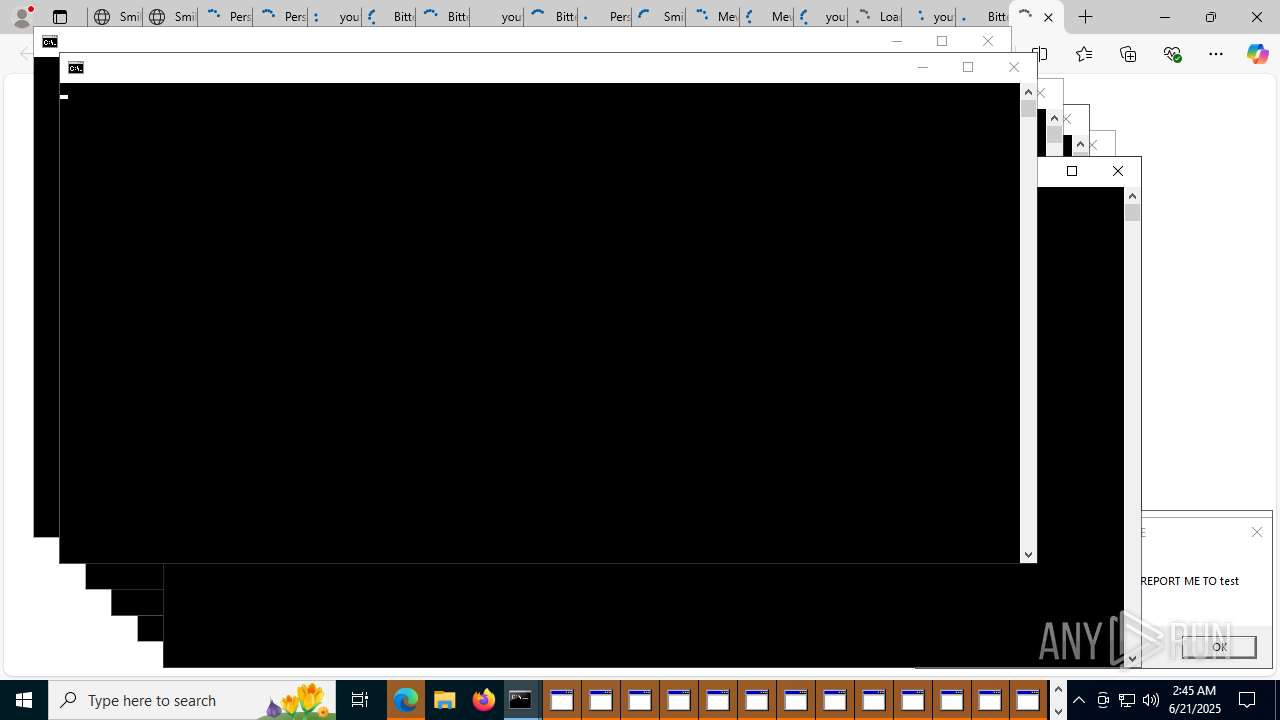Open the network tray icon

pos(1127,700)
